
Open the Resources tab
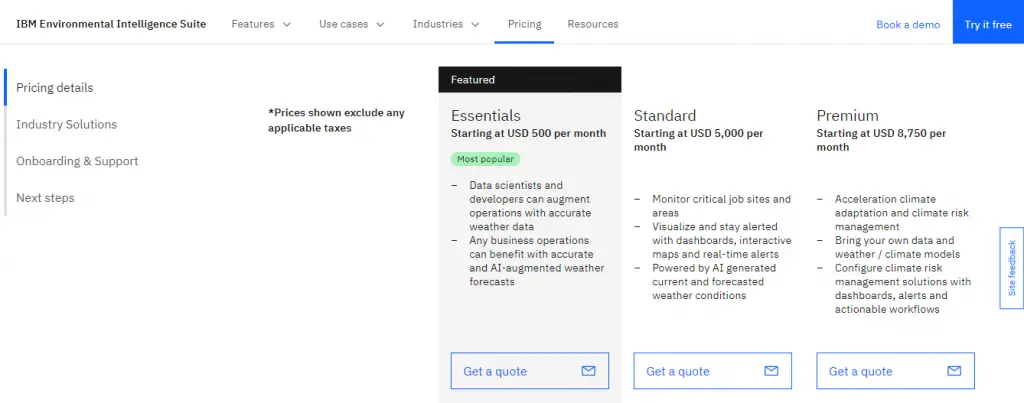tap(592, 24)
